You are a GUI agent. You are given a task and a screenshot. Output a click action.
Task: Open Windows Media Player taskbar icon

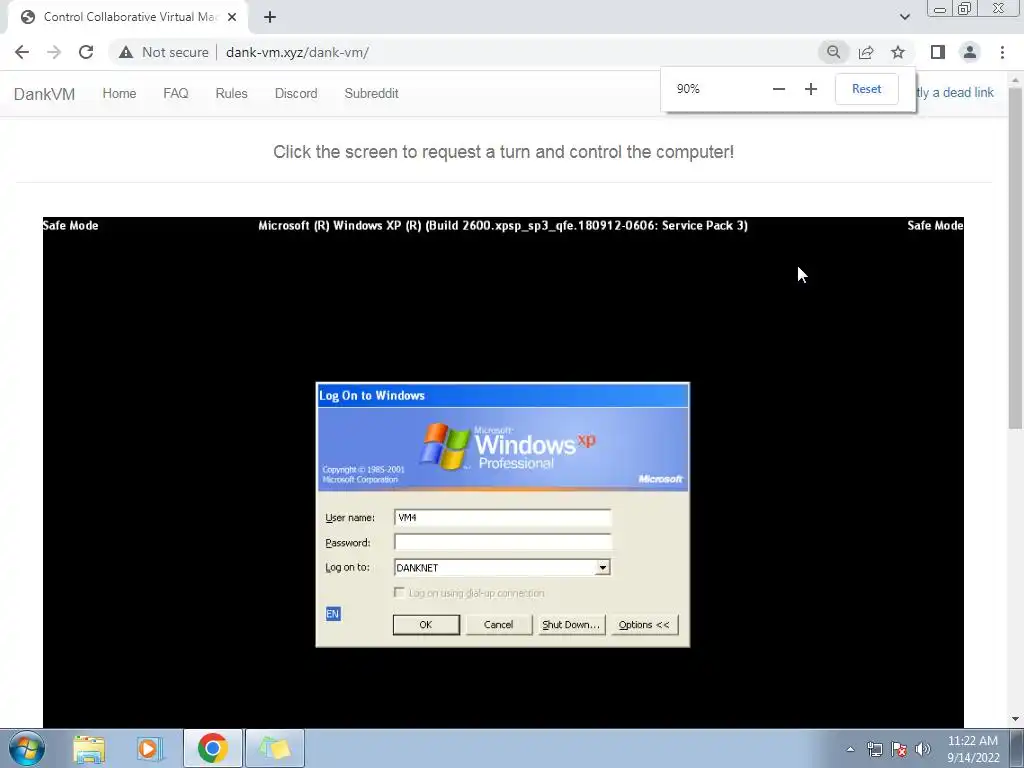pos(149,748)
